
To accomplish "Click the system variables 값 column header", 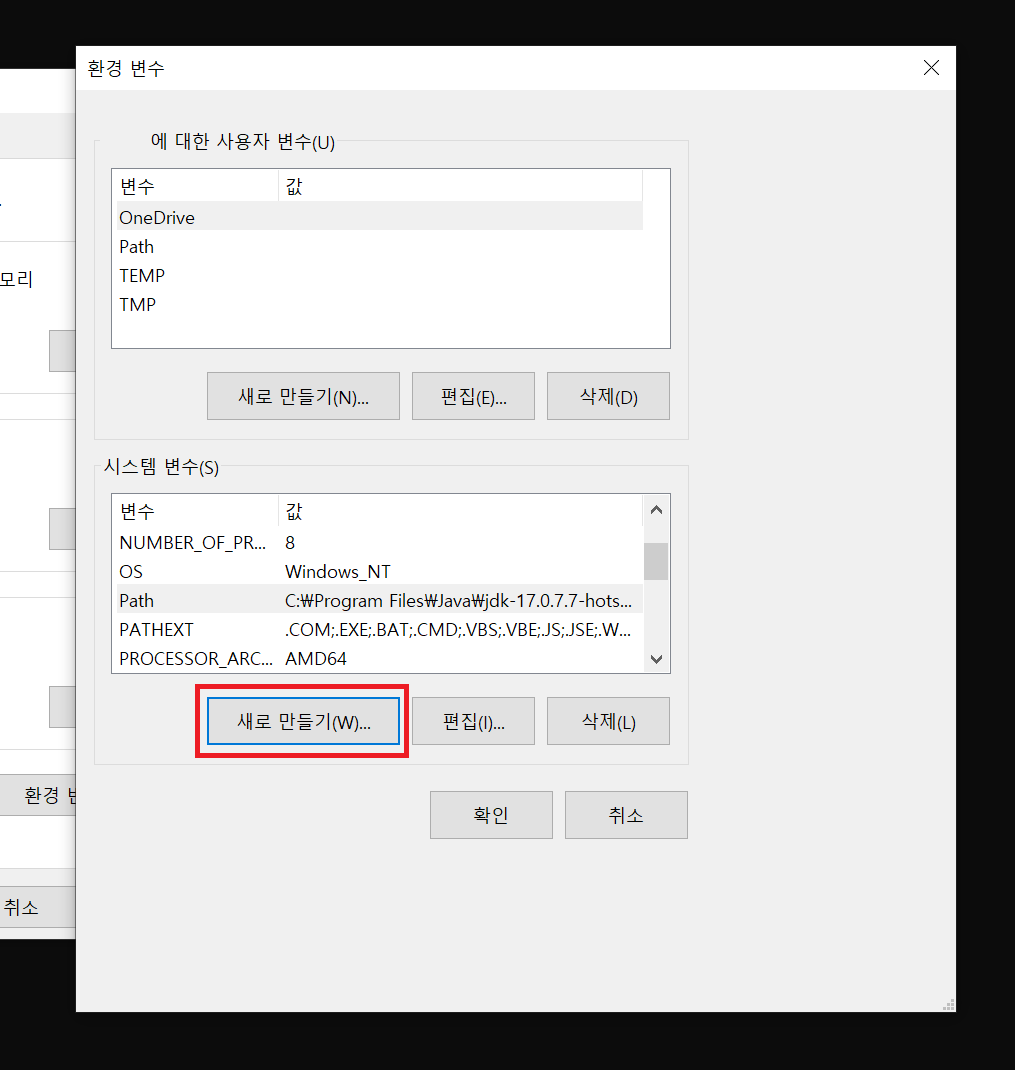I will coord(461,511).
